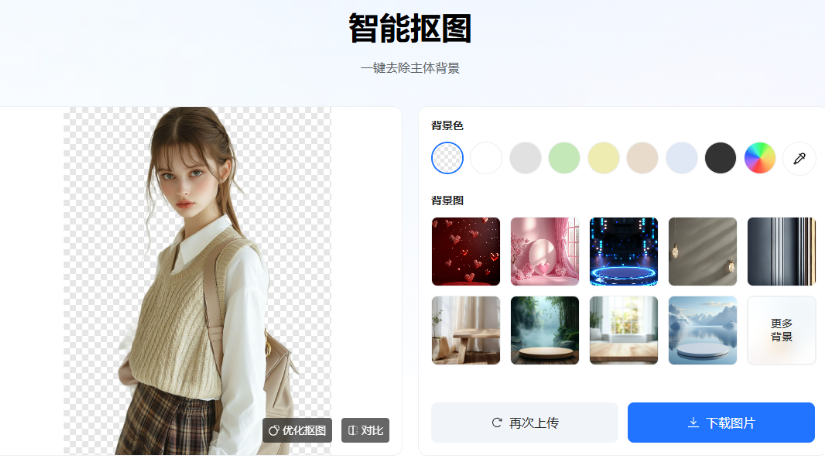Activate the eyedropper color tool
The image size is (825, 460).
click(x=799, y=158)
